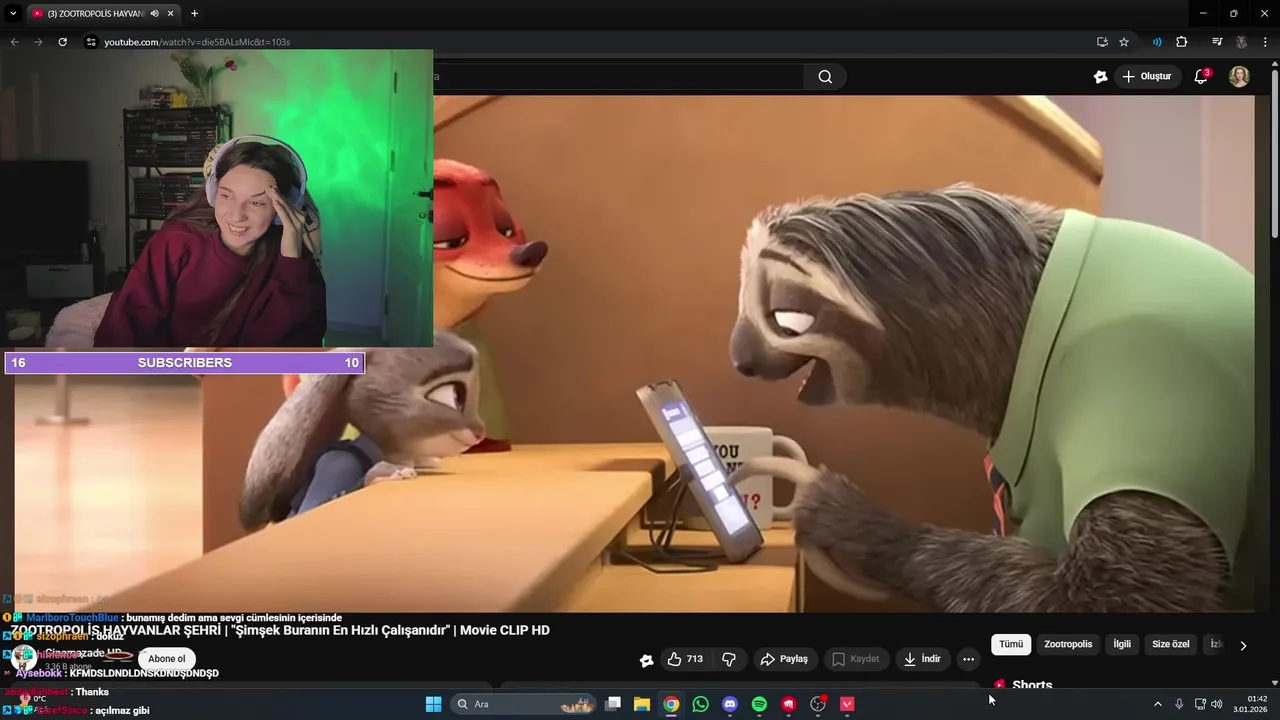Click the sparkle icon beside Oluştur
The width and height of the screenshot is (1280, 720).
pyautogui.click(x=1100, y=77)
